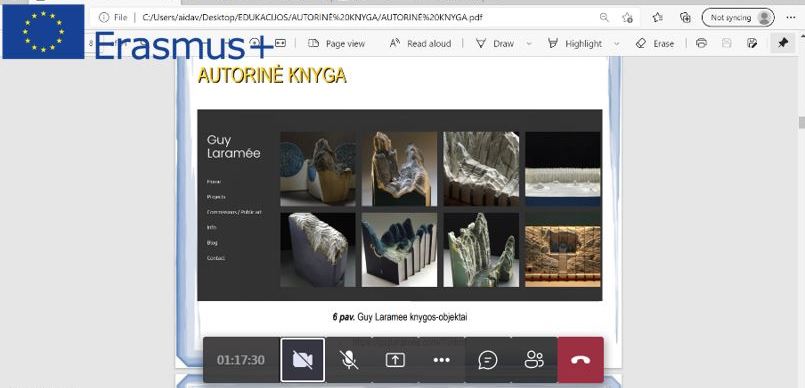Unmute the microphone in call controls

tap(349, 360)
